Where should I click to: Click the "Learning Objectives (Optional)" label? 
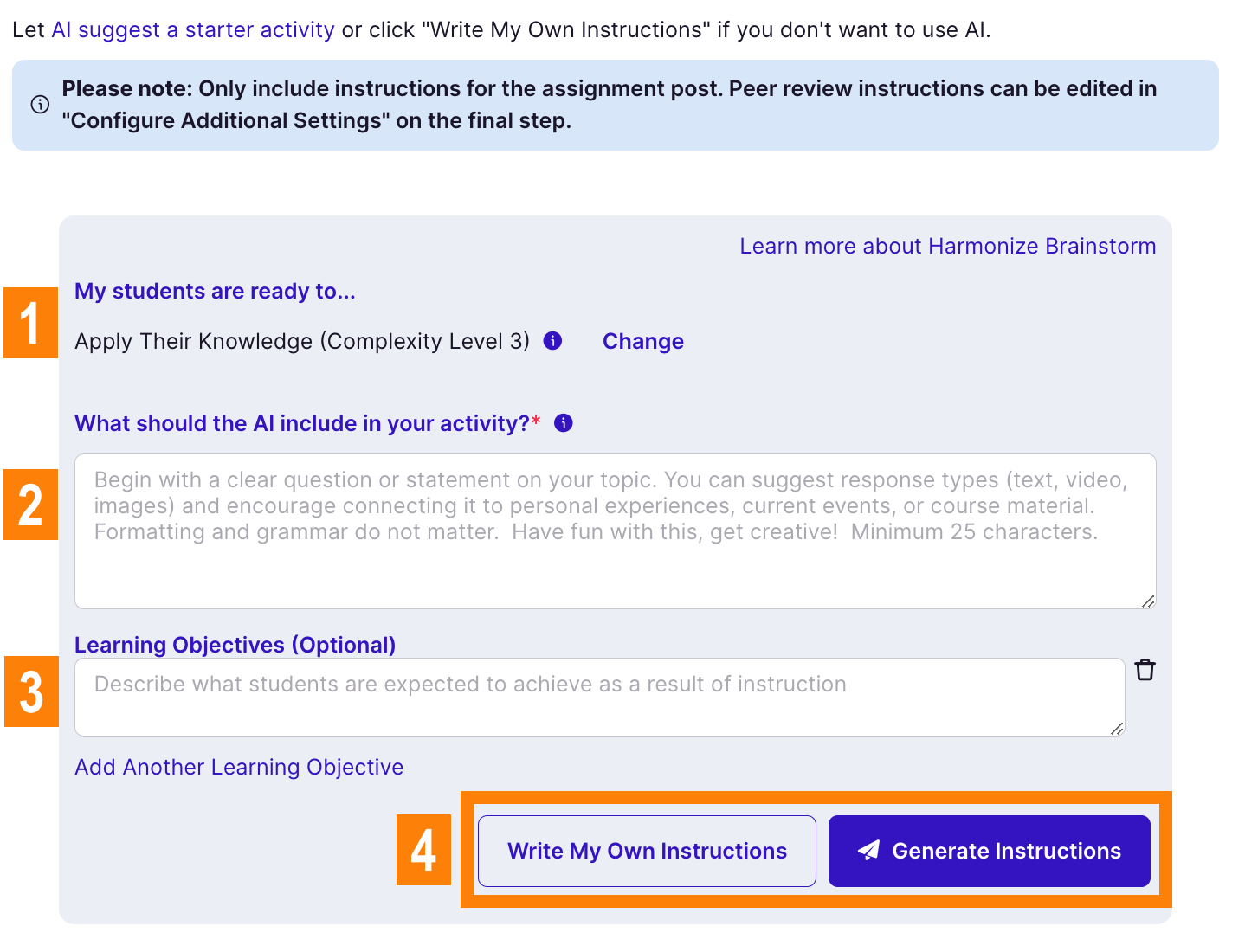(235, 646)
